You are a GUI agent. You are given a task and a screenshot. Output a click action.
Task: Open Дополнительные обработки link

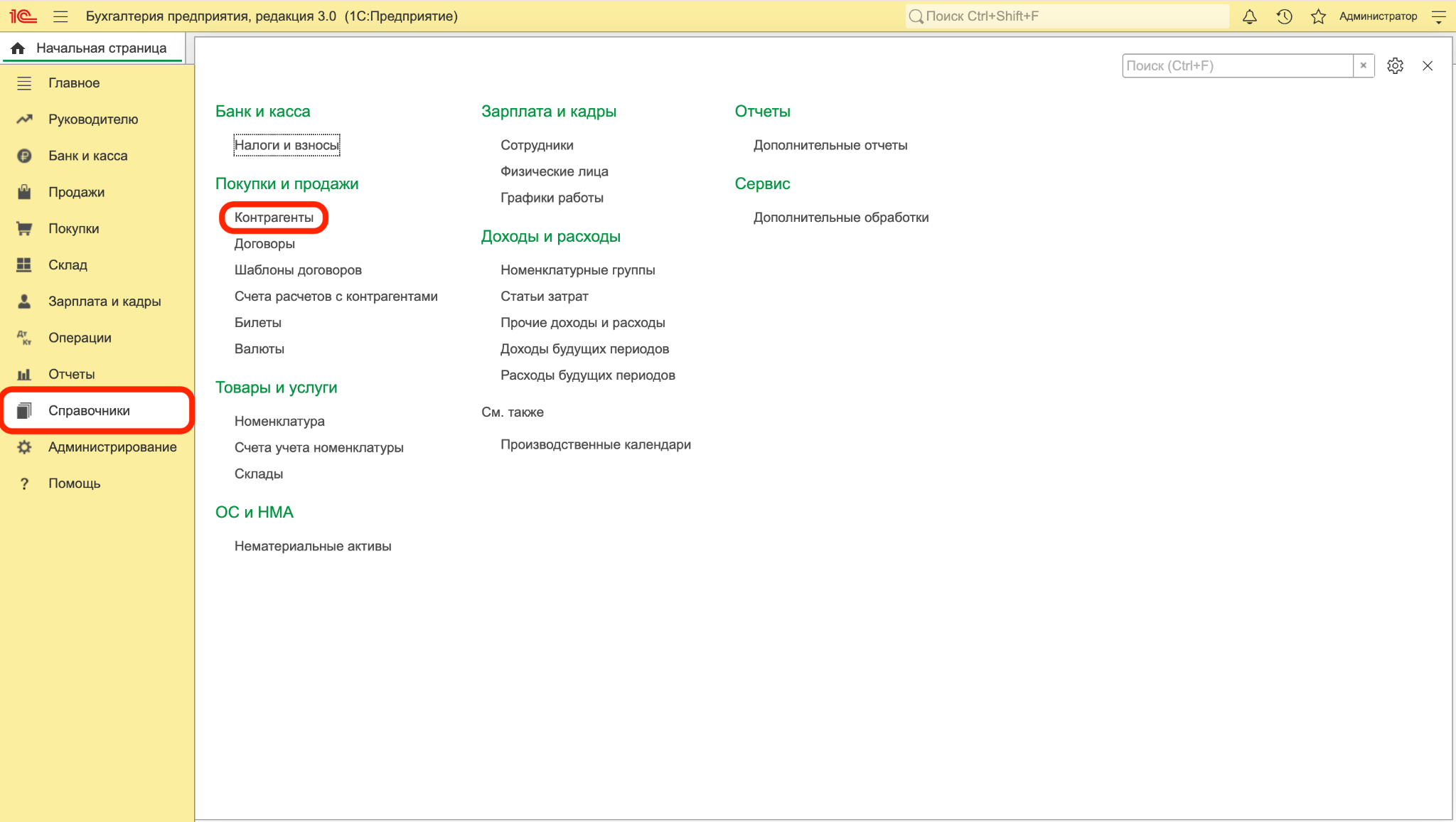(841, 218)
